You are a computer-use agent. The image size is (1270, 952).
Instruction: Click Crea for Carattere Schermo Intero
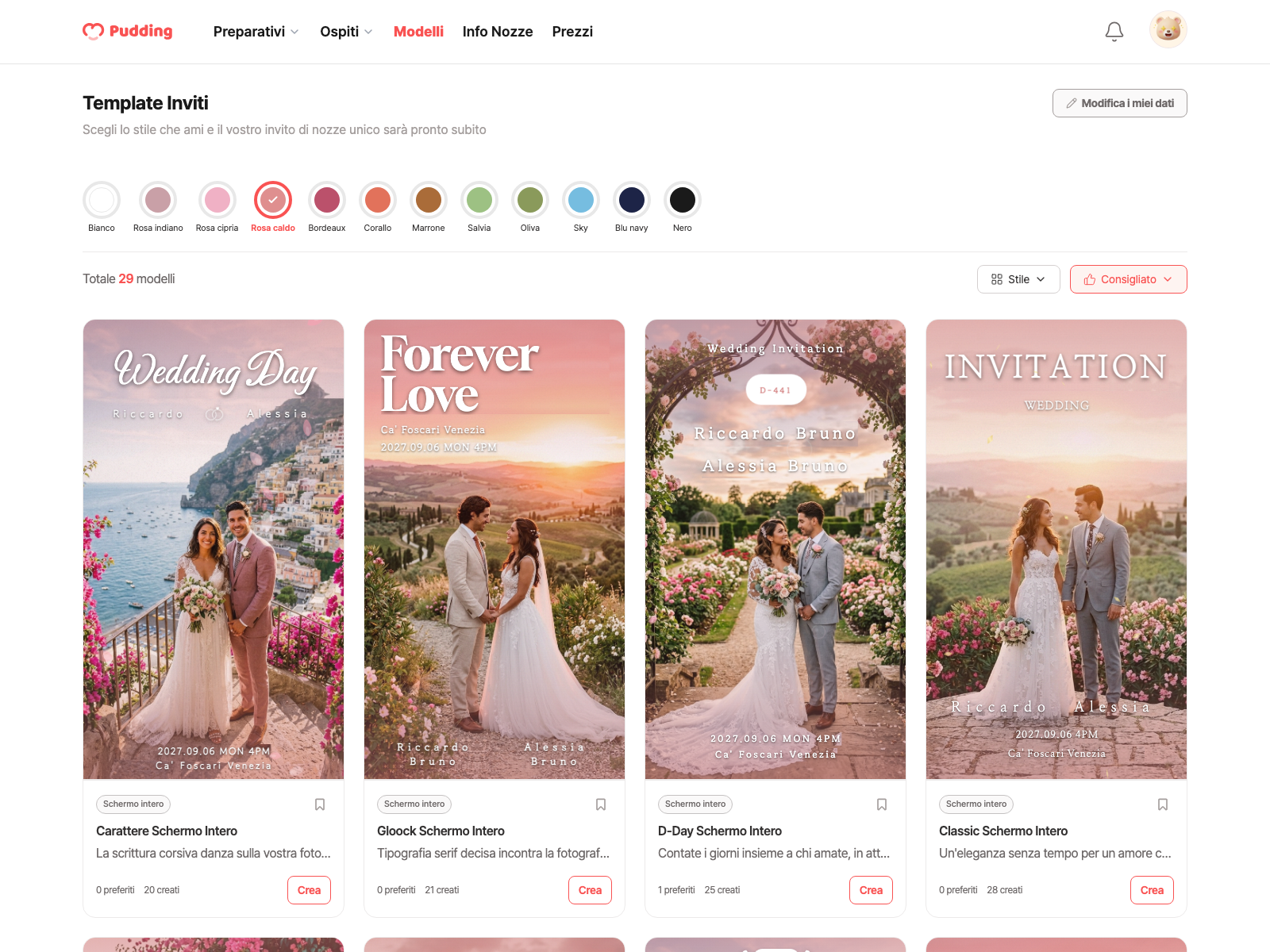coord(309,890)
